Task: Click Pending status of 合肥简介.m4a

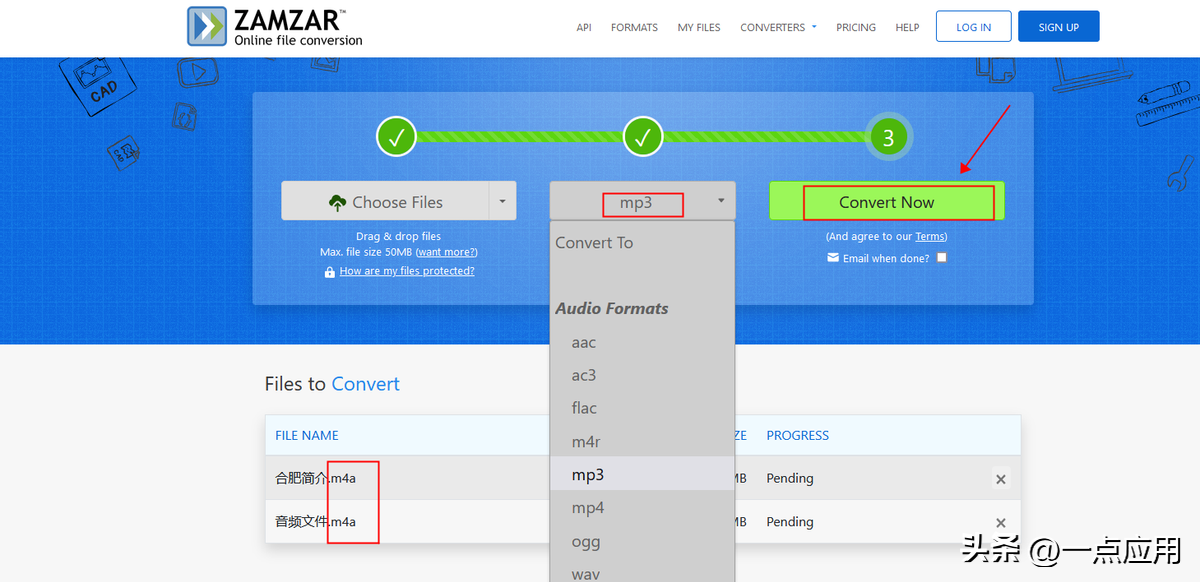Action: [x=790, y=478]
